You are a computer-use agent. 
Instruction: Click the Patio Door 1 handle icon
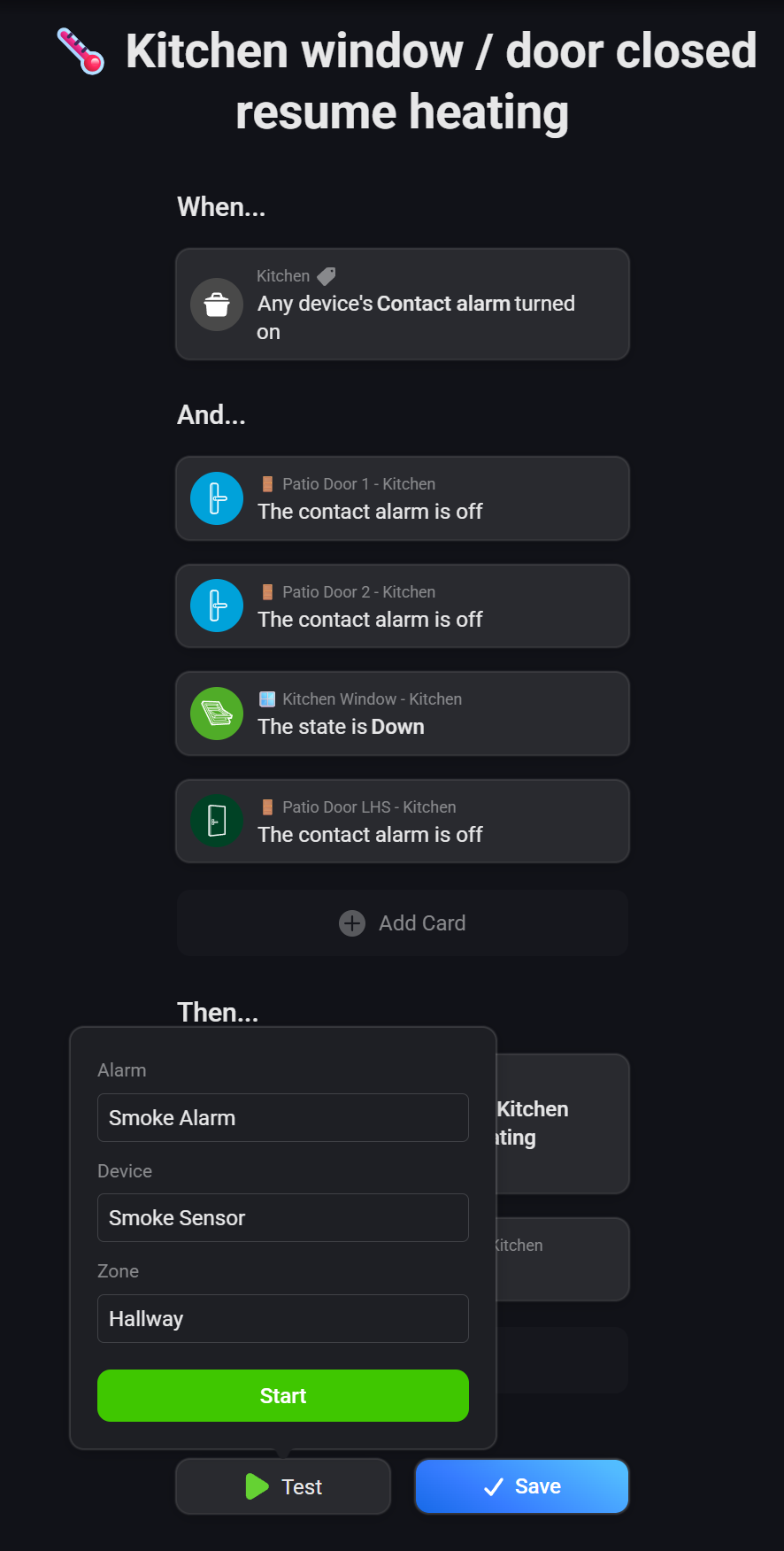217,498
